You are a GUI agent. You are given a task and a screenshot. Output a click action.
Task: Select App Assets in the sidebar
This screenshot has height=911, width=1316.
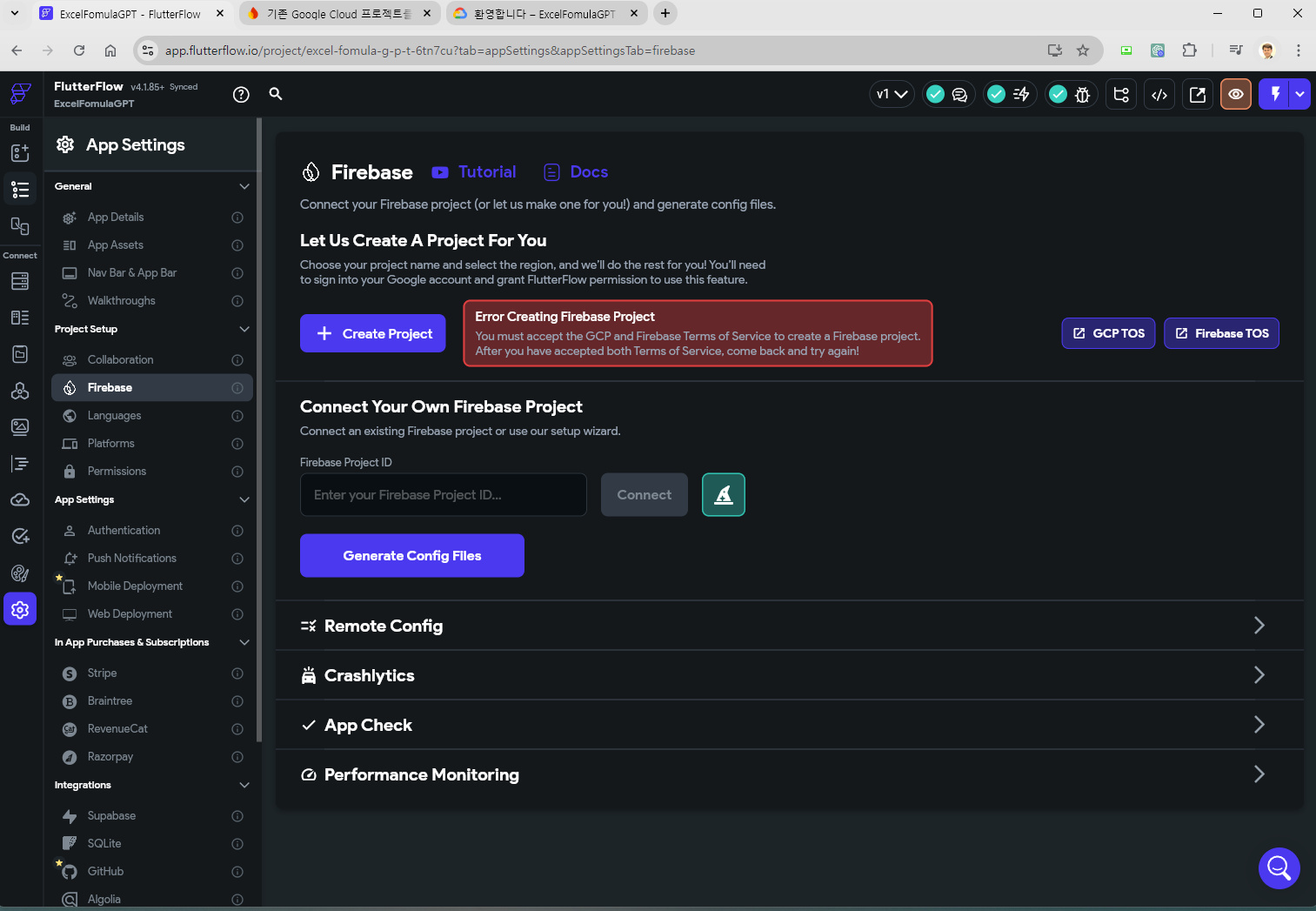pos(152,245)
